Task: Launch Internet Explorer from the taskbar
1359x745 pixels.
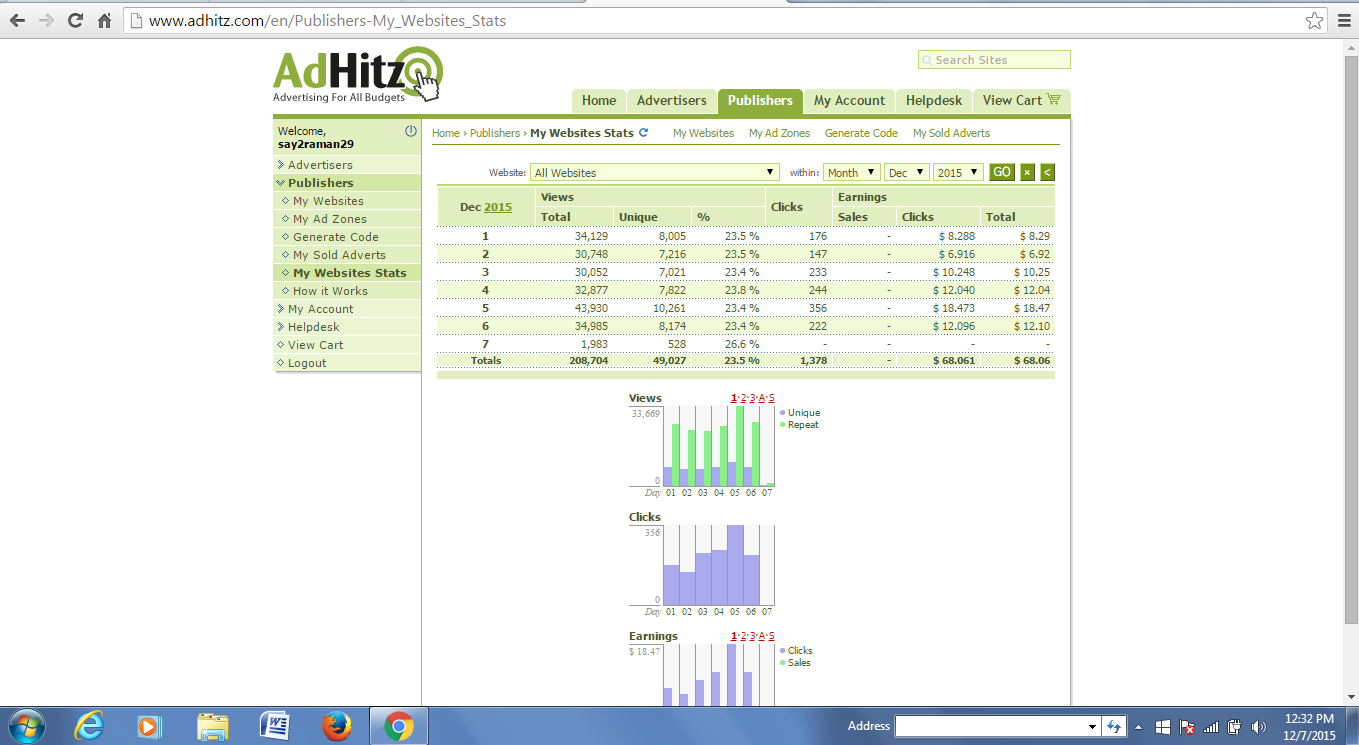Action: tap(89, 726)
